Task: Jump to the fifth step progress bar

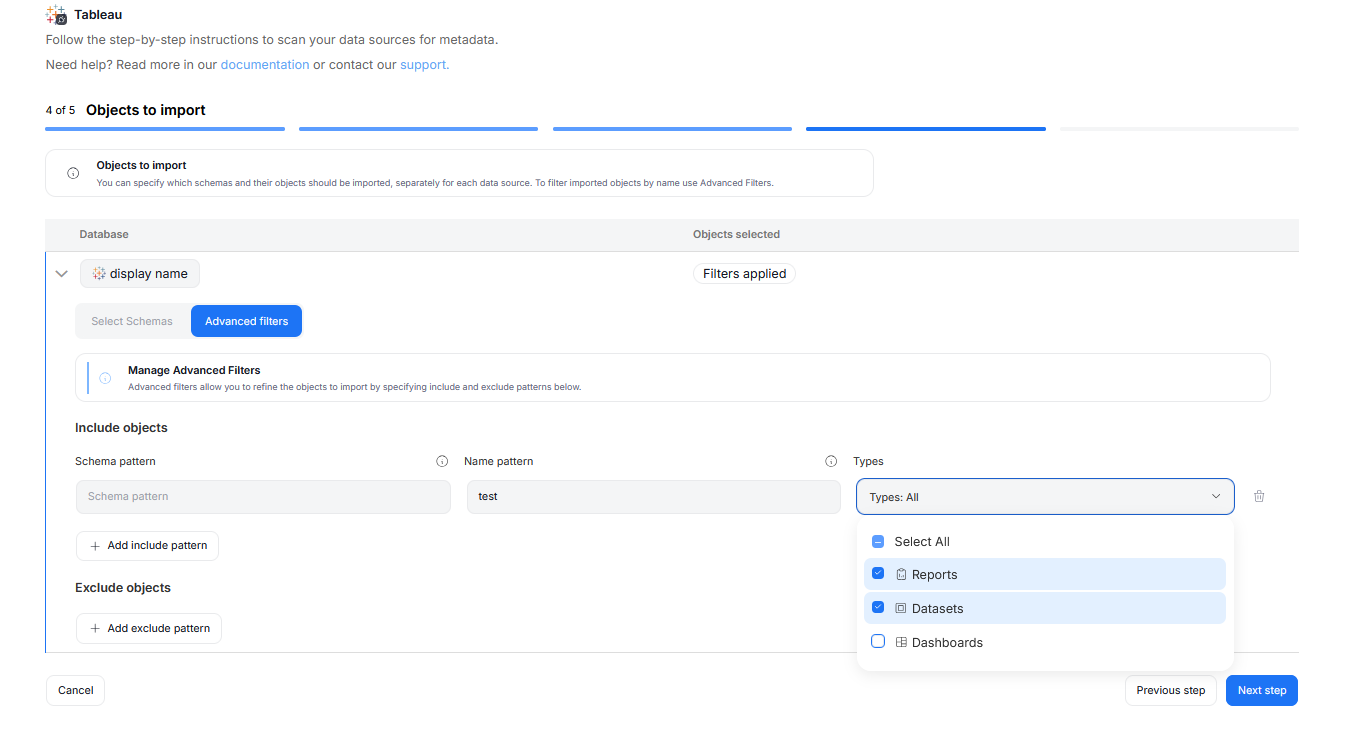Action: click(x=1178, y=129)
